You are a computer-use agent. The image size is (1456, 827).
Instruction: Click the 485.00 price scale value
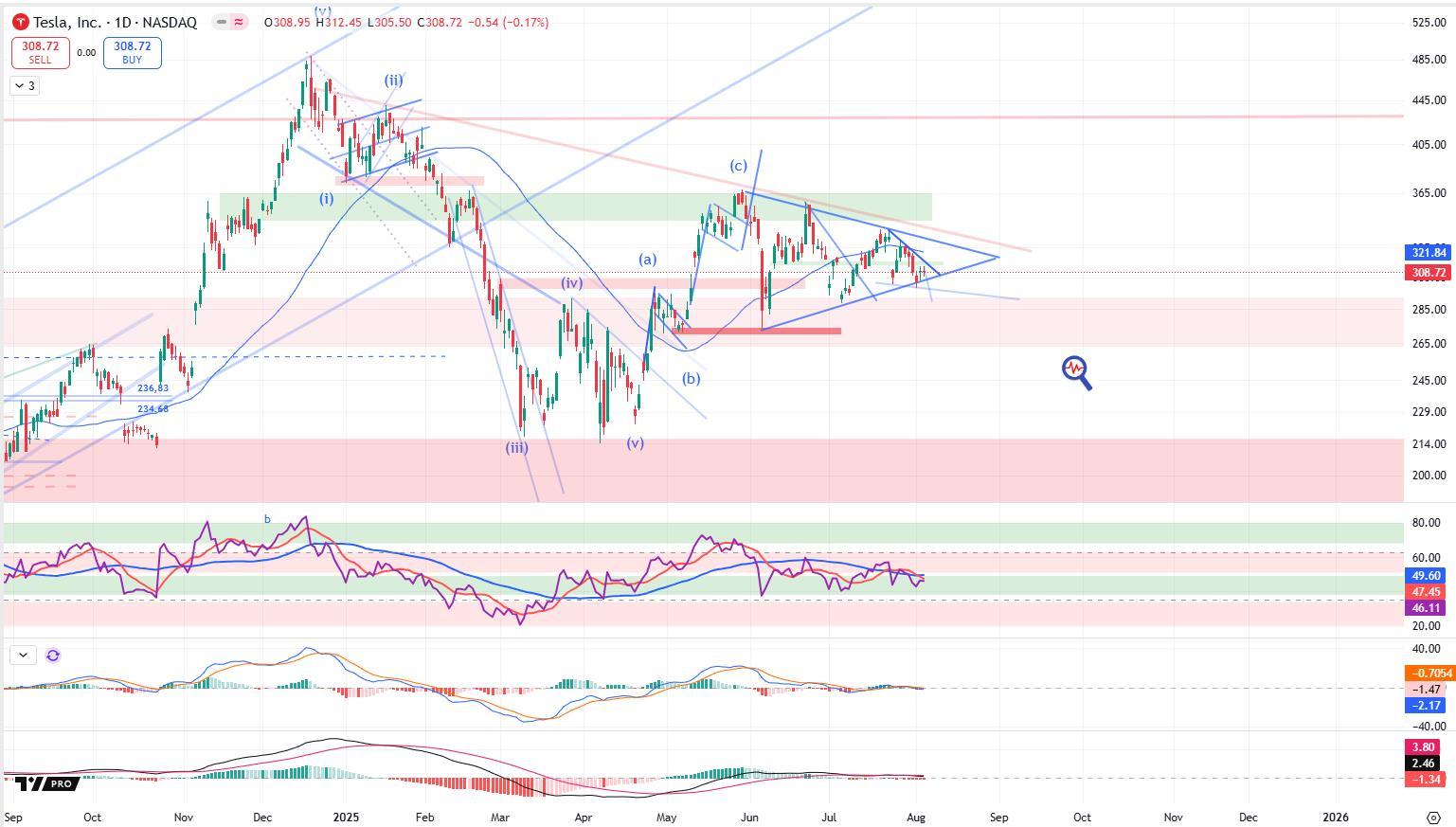click(x=1429, y=60)
